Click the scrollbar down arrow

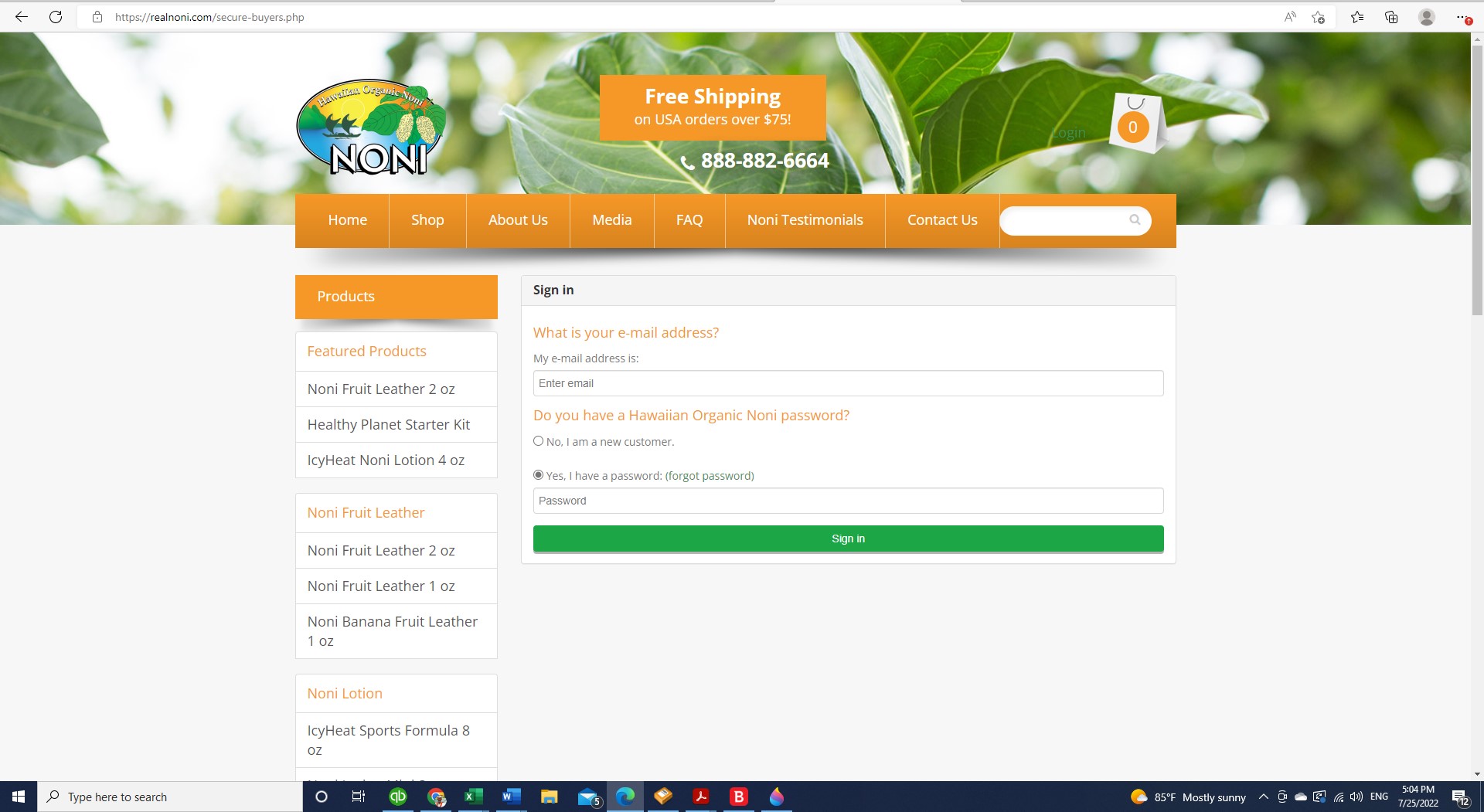point(1477,774)
